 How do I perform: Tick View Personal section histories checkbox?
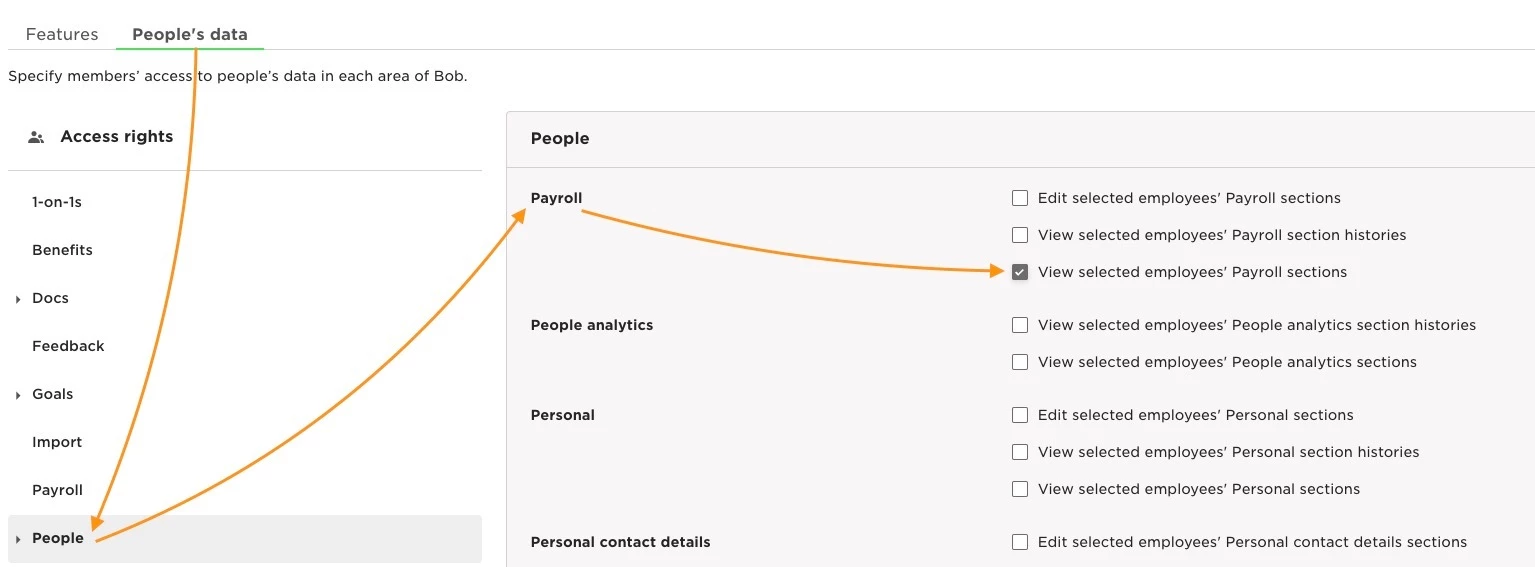pyautogui.click(x=1020, y=452)
